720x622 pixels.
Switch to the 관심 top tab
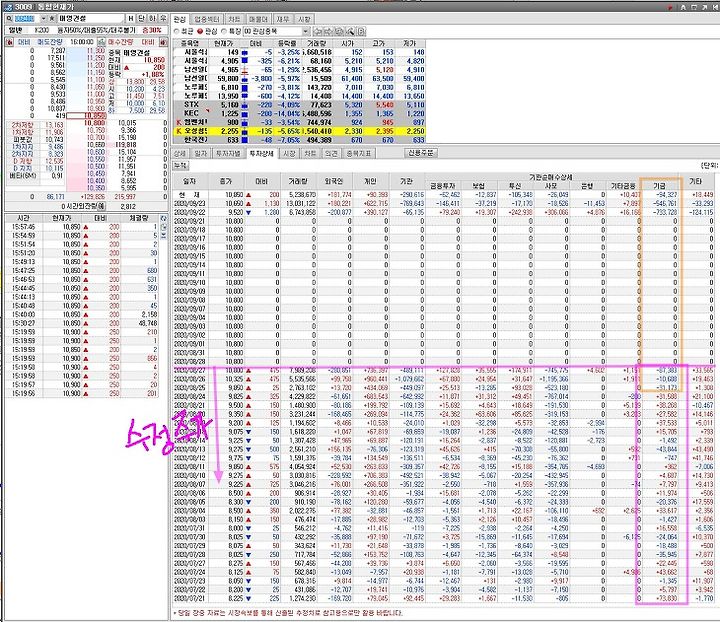(180, 19)
